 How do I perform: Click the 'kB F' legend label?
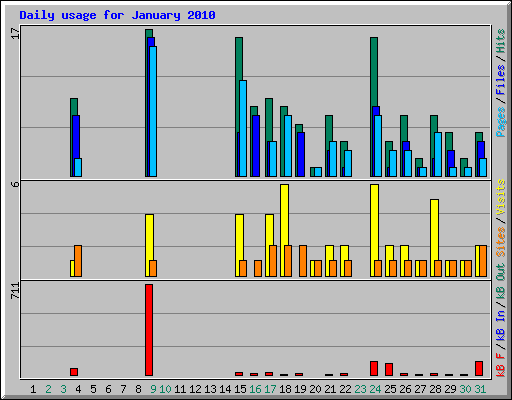tap(501, 365)
